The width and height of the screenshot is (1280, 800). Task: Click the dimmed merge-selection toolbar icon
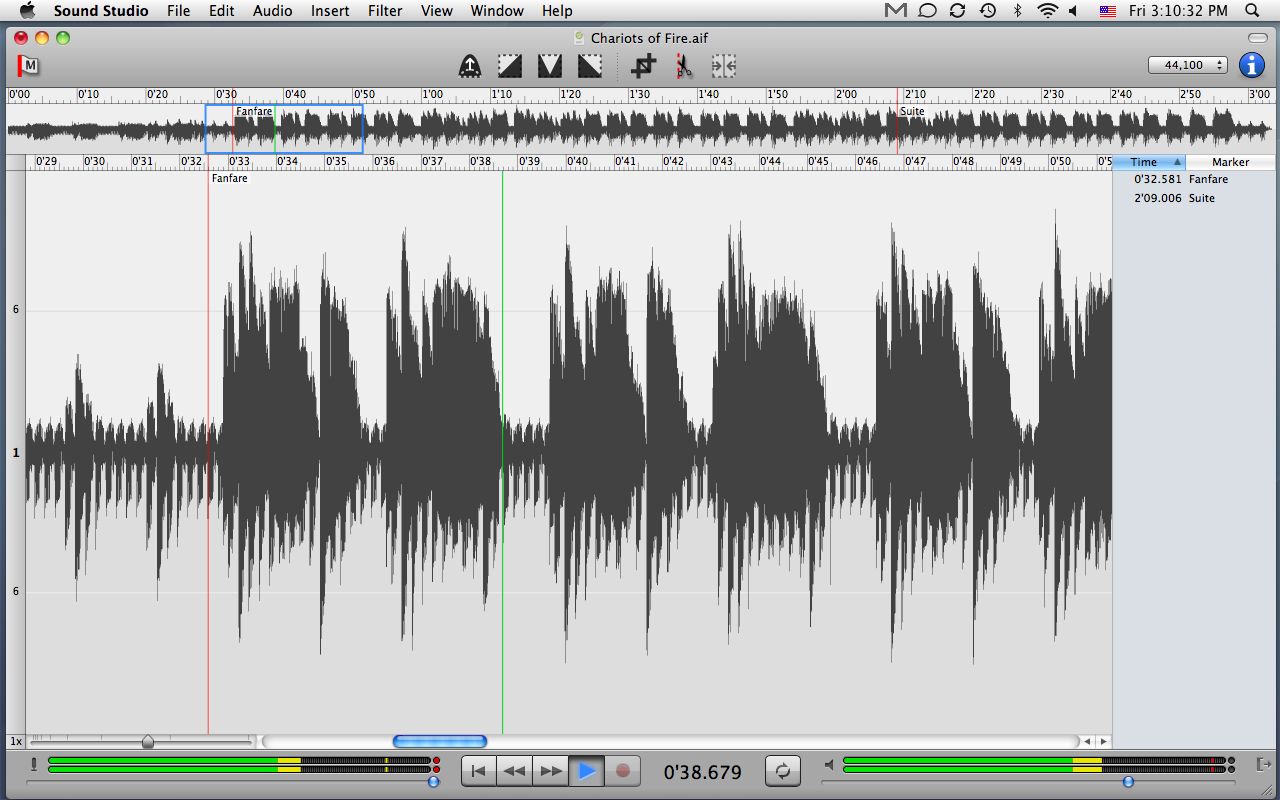pos(724,65)
